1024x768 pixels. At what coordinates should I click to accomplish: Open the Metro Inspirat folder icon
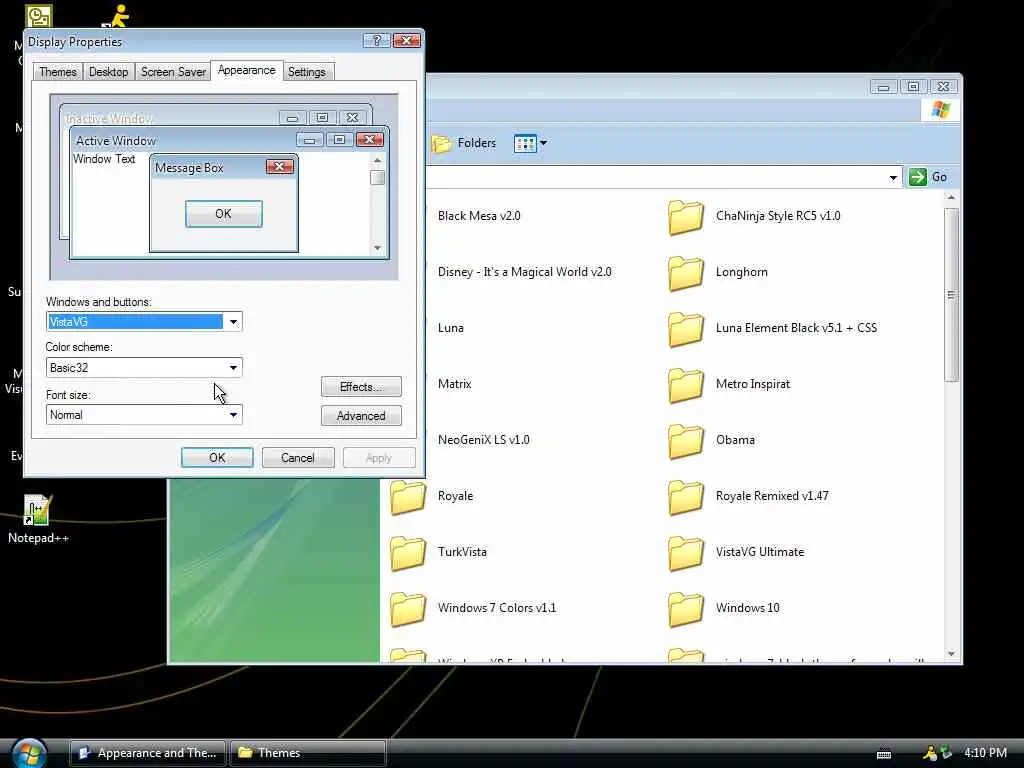(686, 385)
